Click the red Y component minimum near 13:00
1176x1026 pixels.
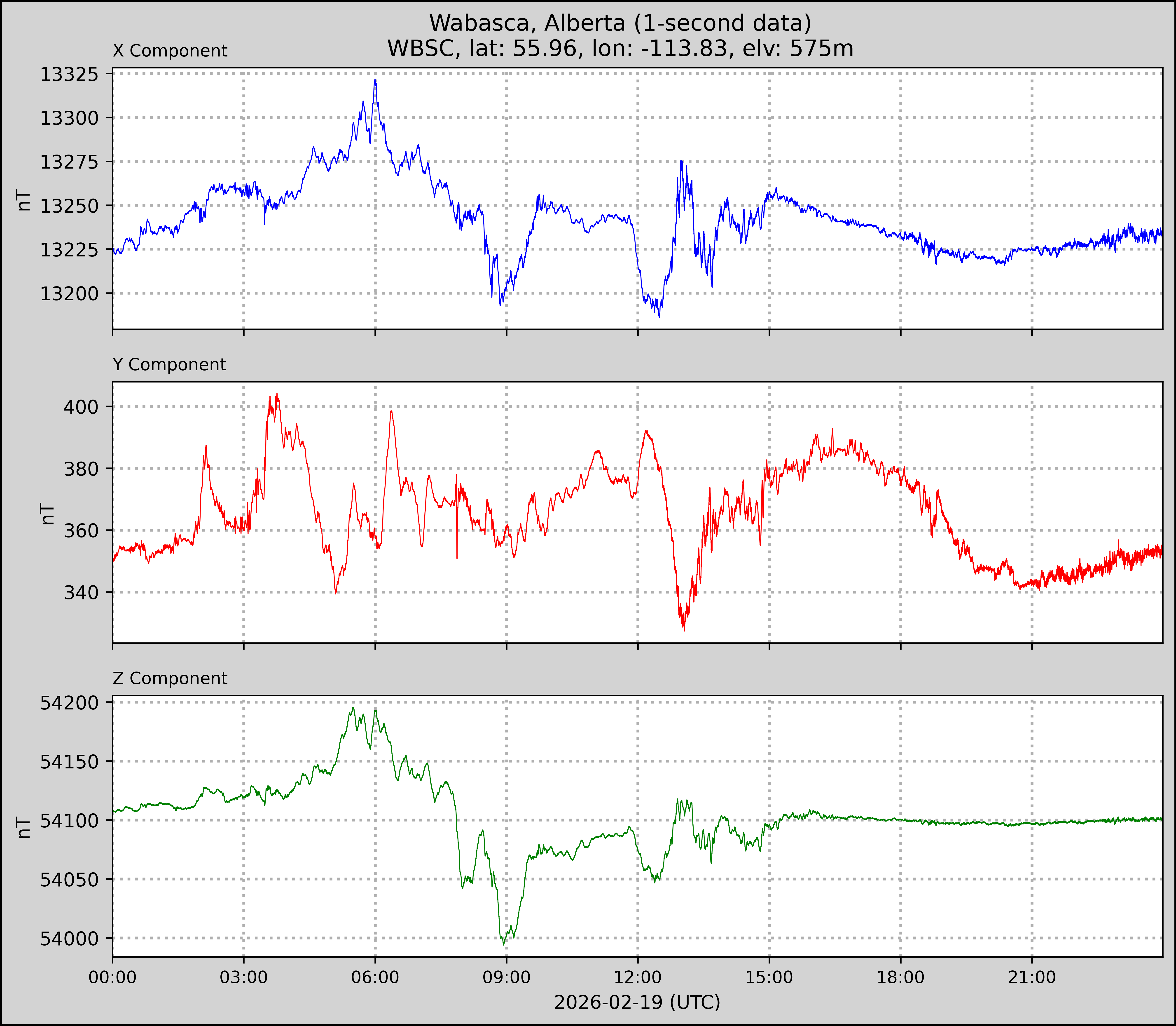[684, 630]
